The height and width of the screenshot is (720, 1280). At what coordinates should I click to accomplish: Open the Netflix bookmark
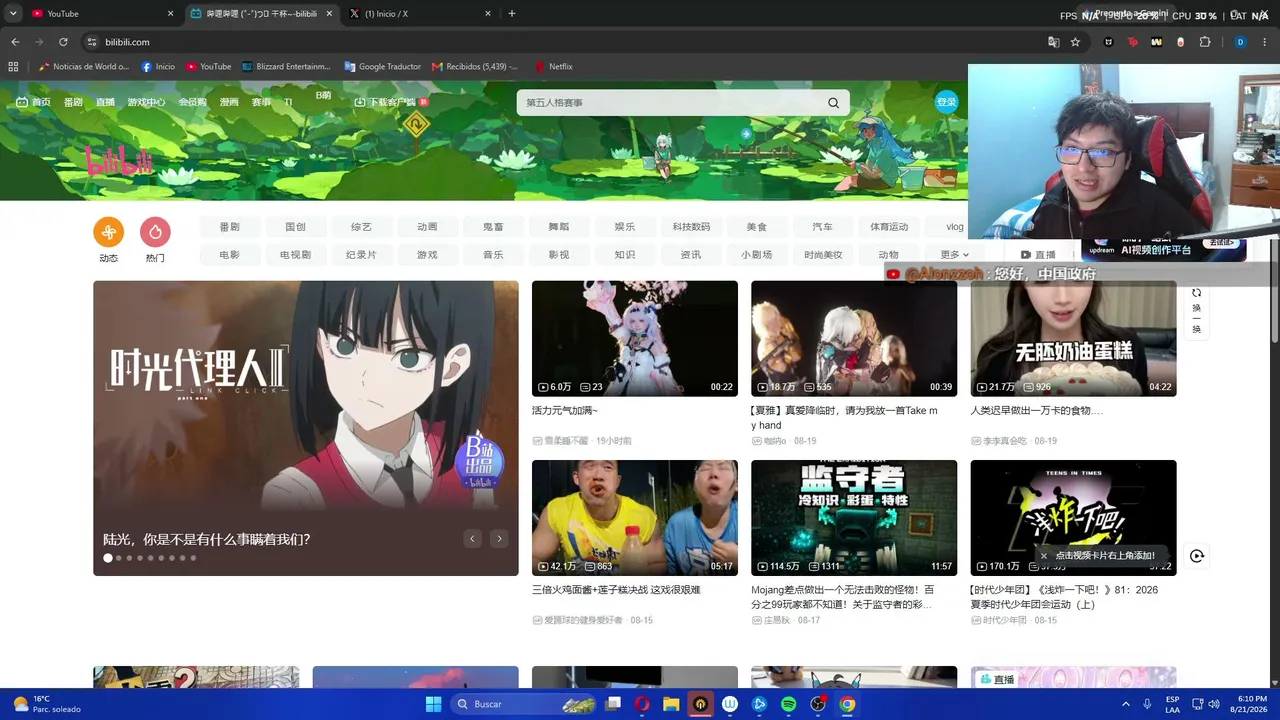click(554, 67)
